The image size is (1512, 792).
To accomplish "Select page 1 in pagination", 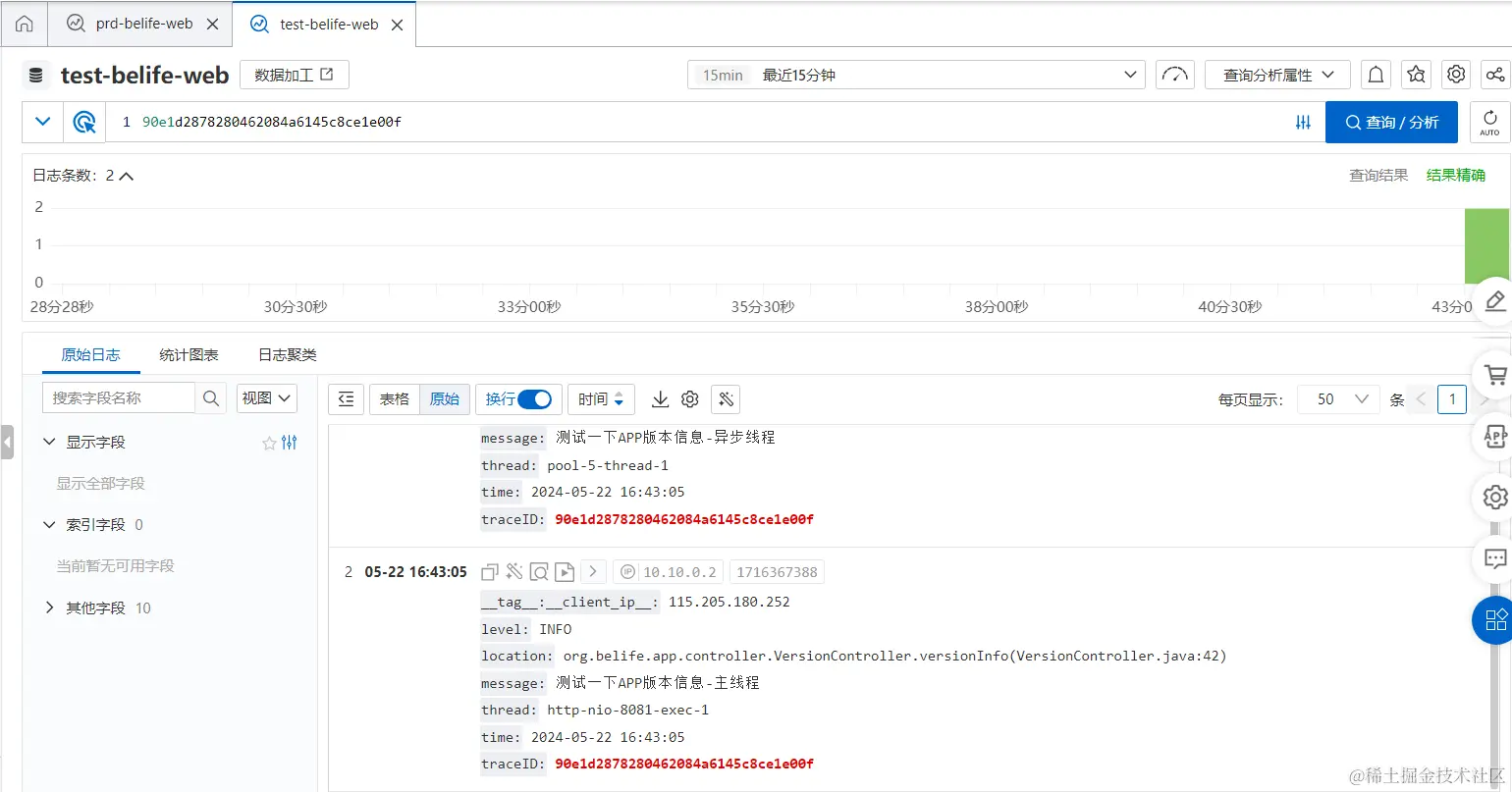I will pos(1452,398).
